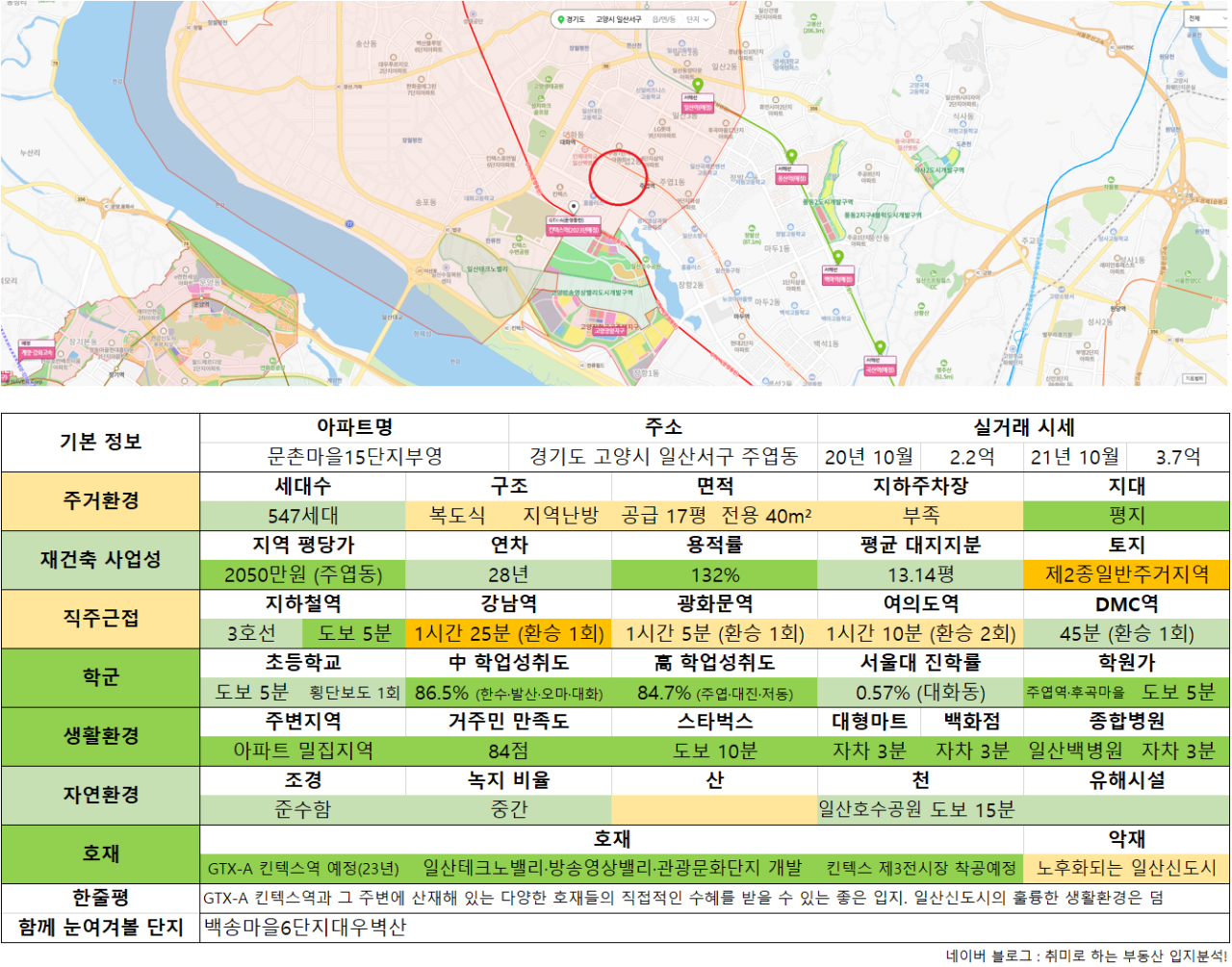Click the 고봉산 mountain icon on map
This screenshot has height=967, width=1232.
(x=814, y=16)
